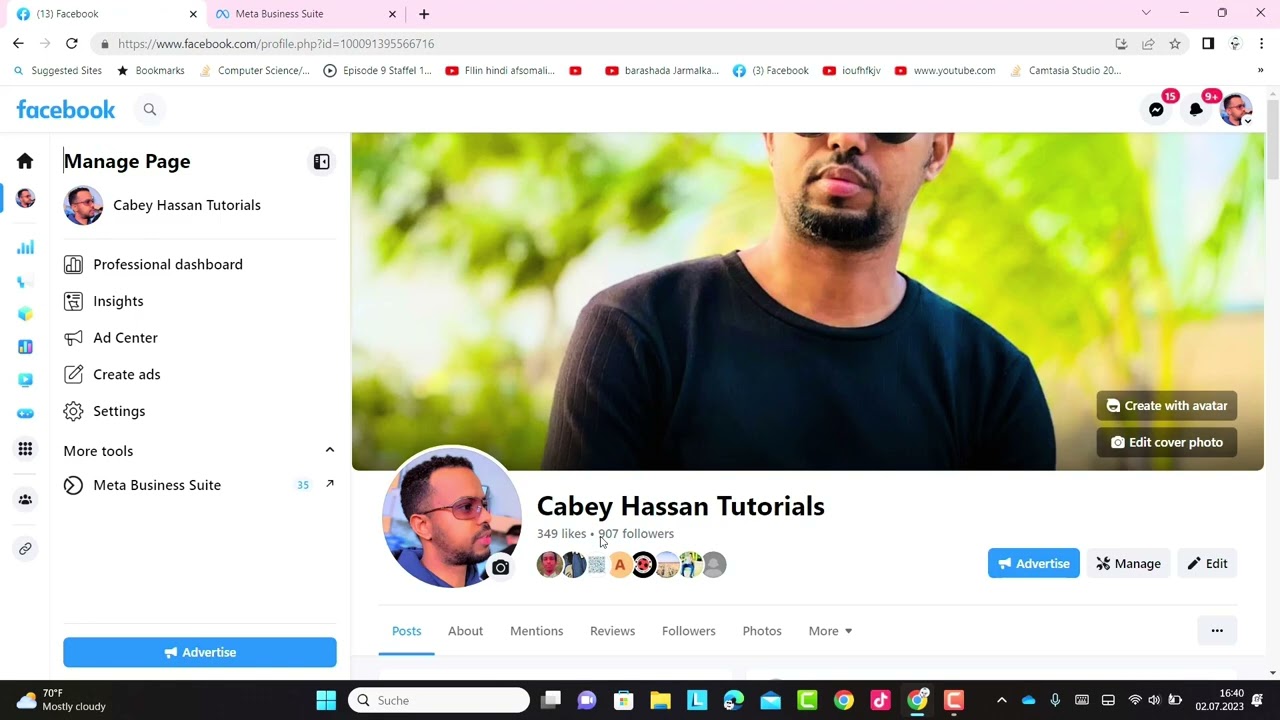
Task: Open Professional dashboard
Action: tap(200, 264)
